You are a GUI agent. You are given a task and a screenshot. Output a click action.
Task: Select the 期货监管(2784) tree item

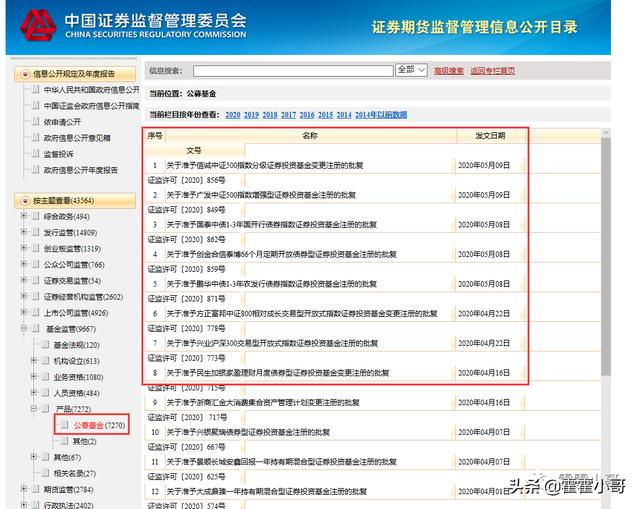click(x=68, y=489)
